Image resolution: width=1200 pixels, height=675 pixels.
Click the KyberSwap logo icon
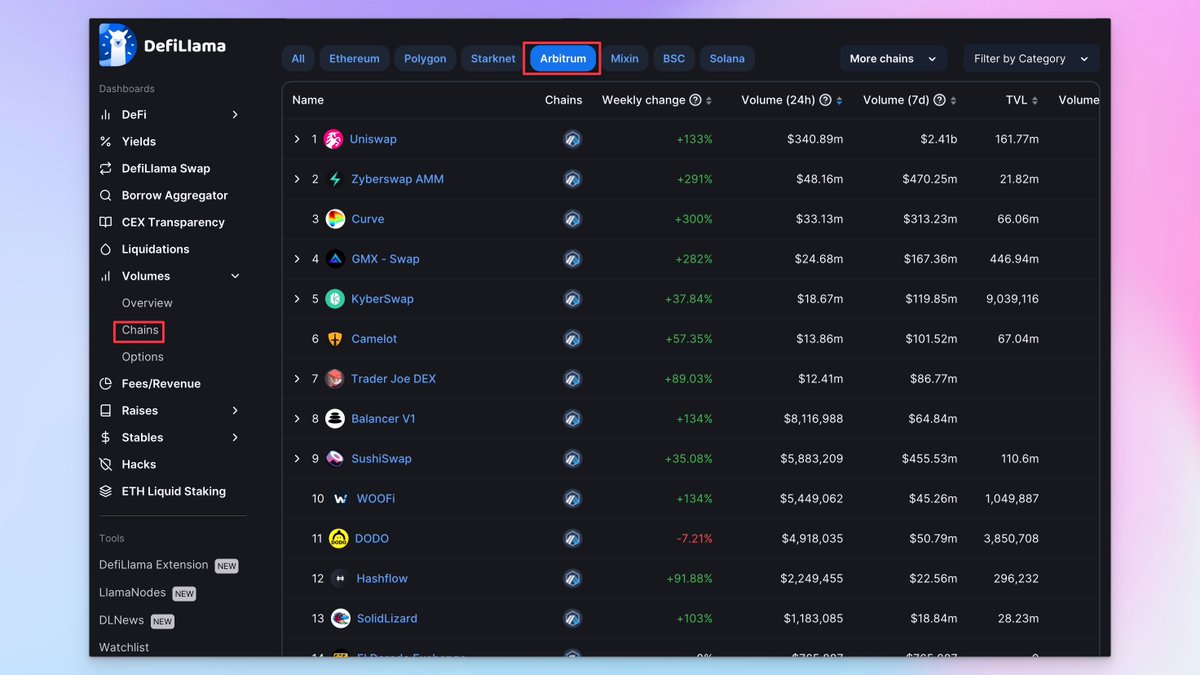[335, 299]
